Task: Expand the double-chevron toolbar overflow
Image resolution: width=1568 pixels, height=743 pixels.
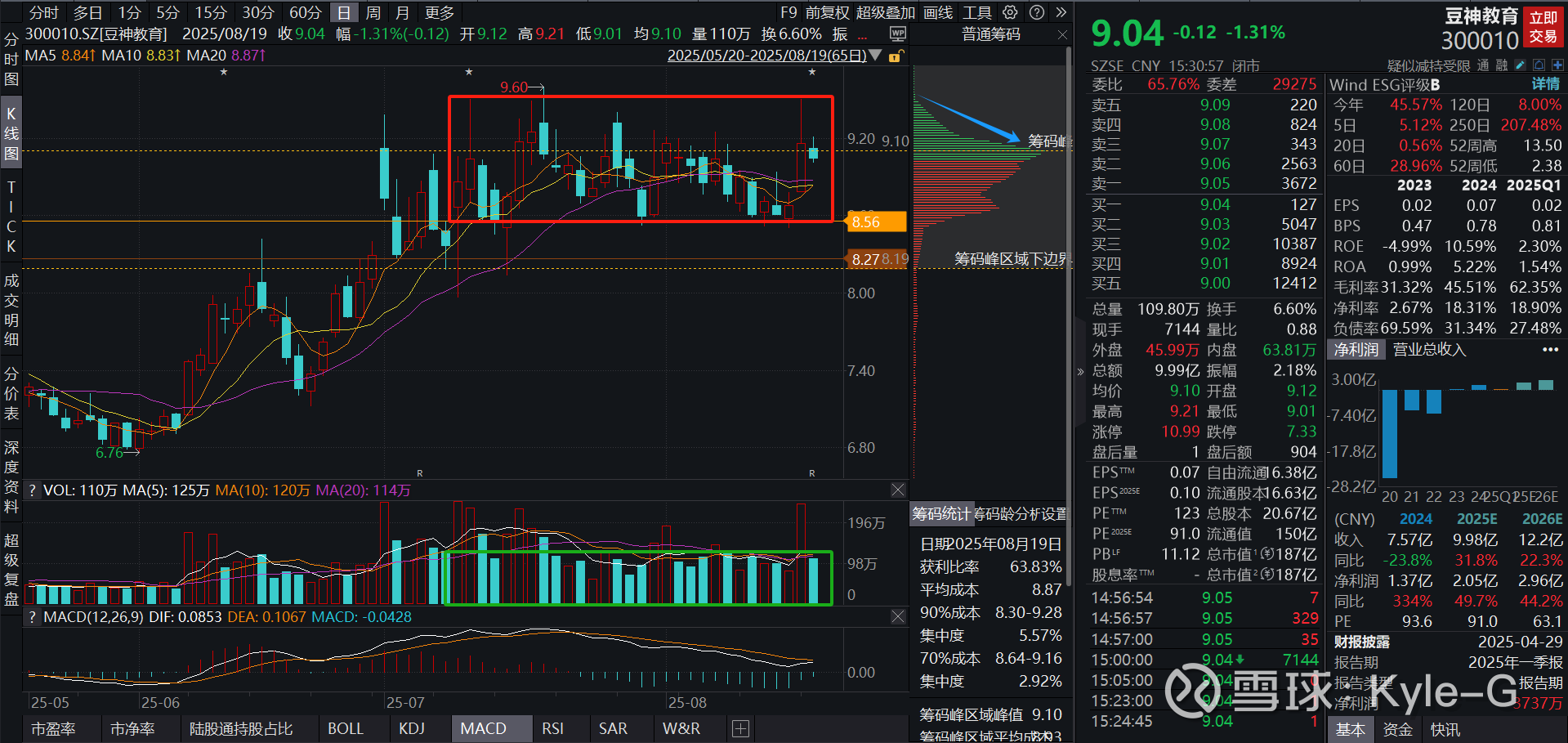Action: coord(1061,12)
